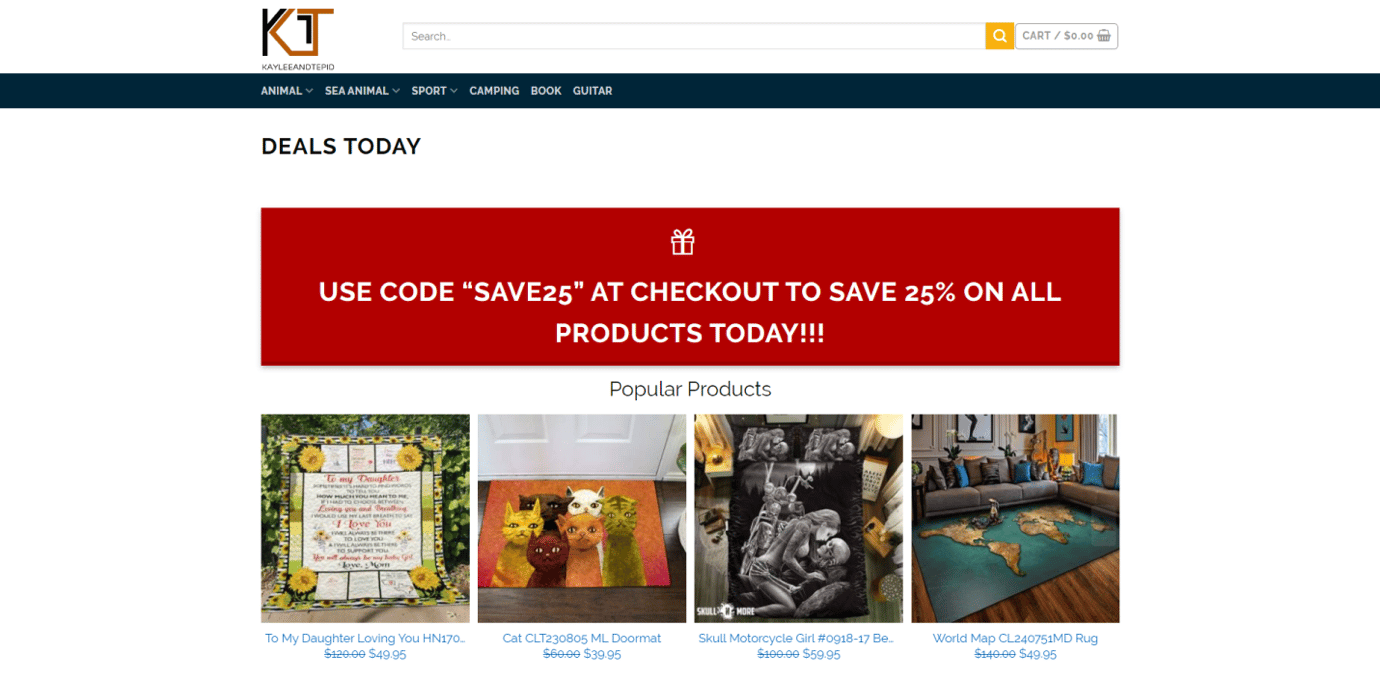Click the search magnifier icon
Viewport: 1380px width, 681px height.
pyautogui.click(x=998, y=35)
